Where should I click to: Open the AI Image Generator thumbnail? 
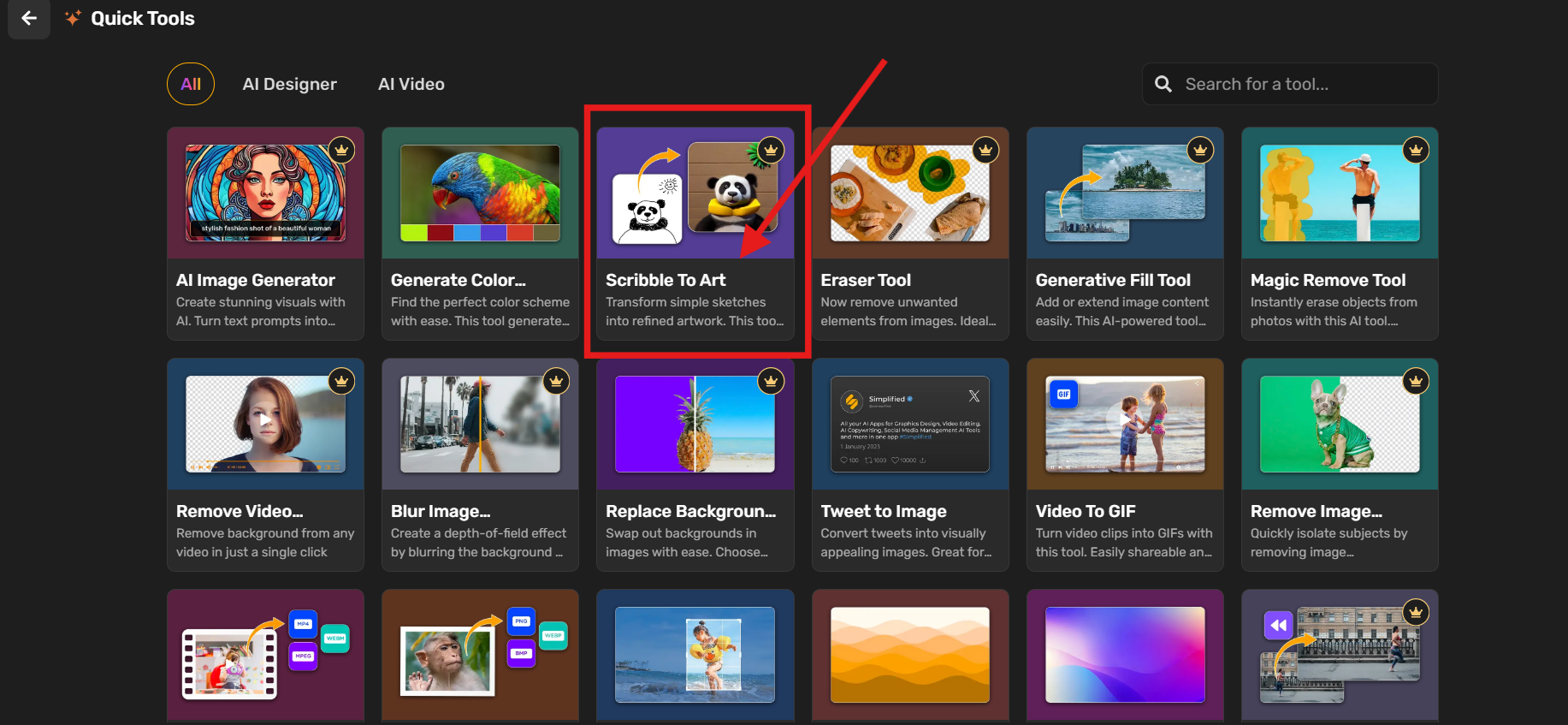pos(266,193)
